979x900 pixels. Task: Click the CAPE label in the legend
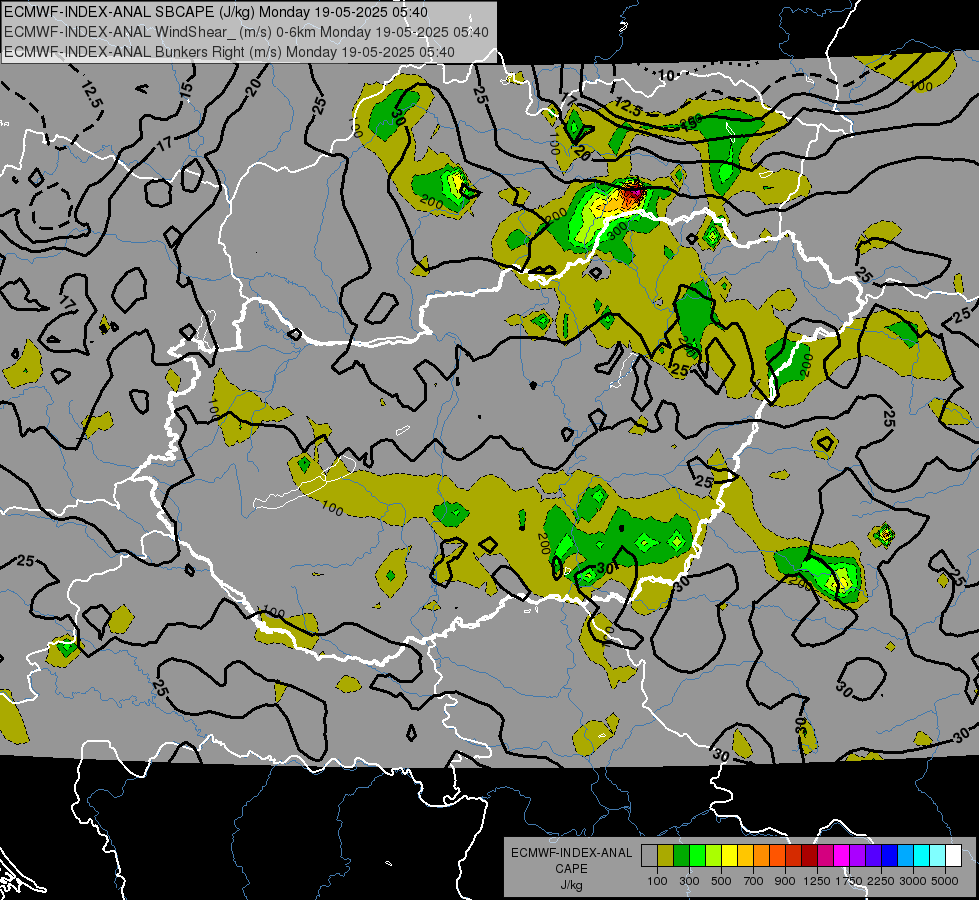pos(571,869)
